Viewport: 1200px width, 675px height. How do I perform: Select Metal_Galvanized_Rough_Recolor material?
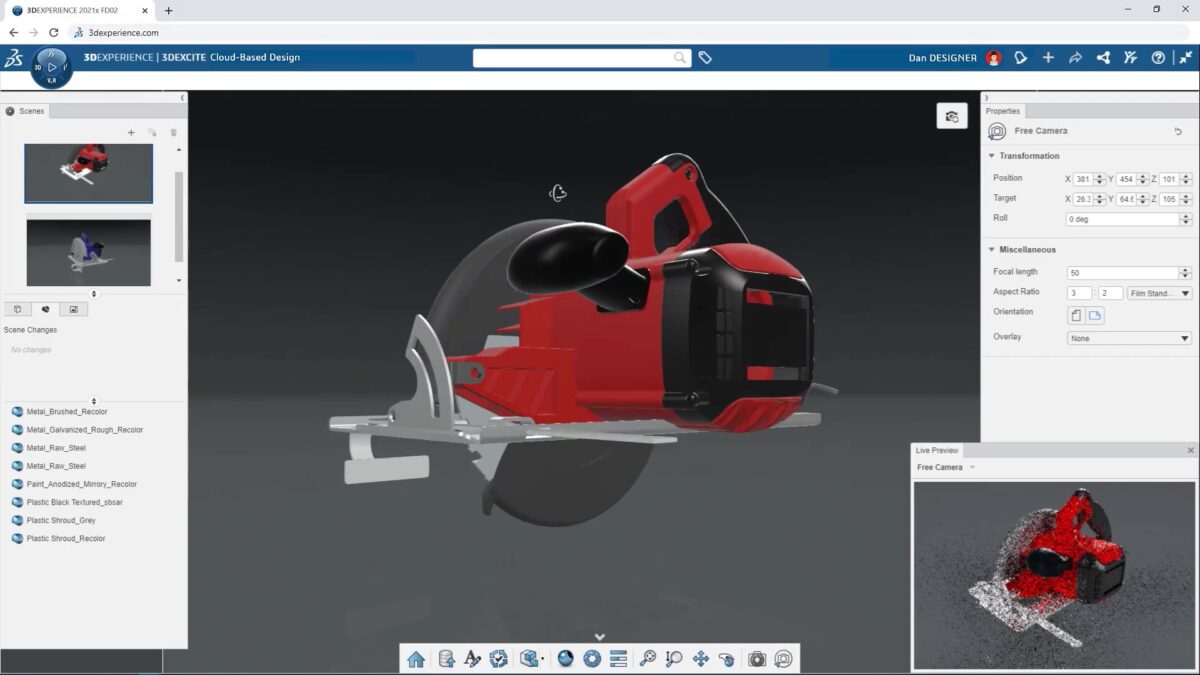click(84, 430)
